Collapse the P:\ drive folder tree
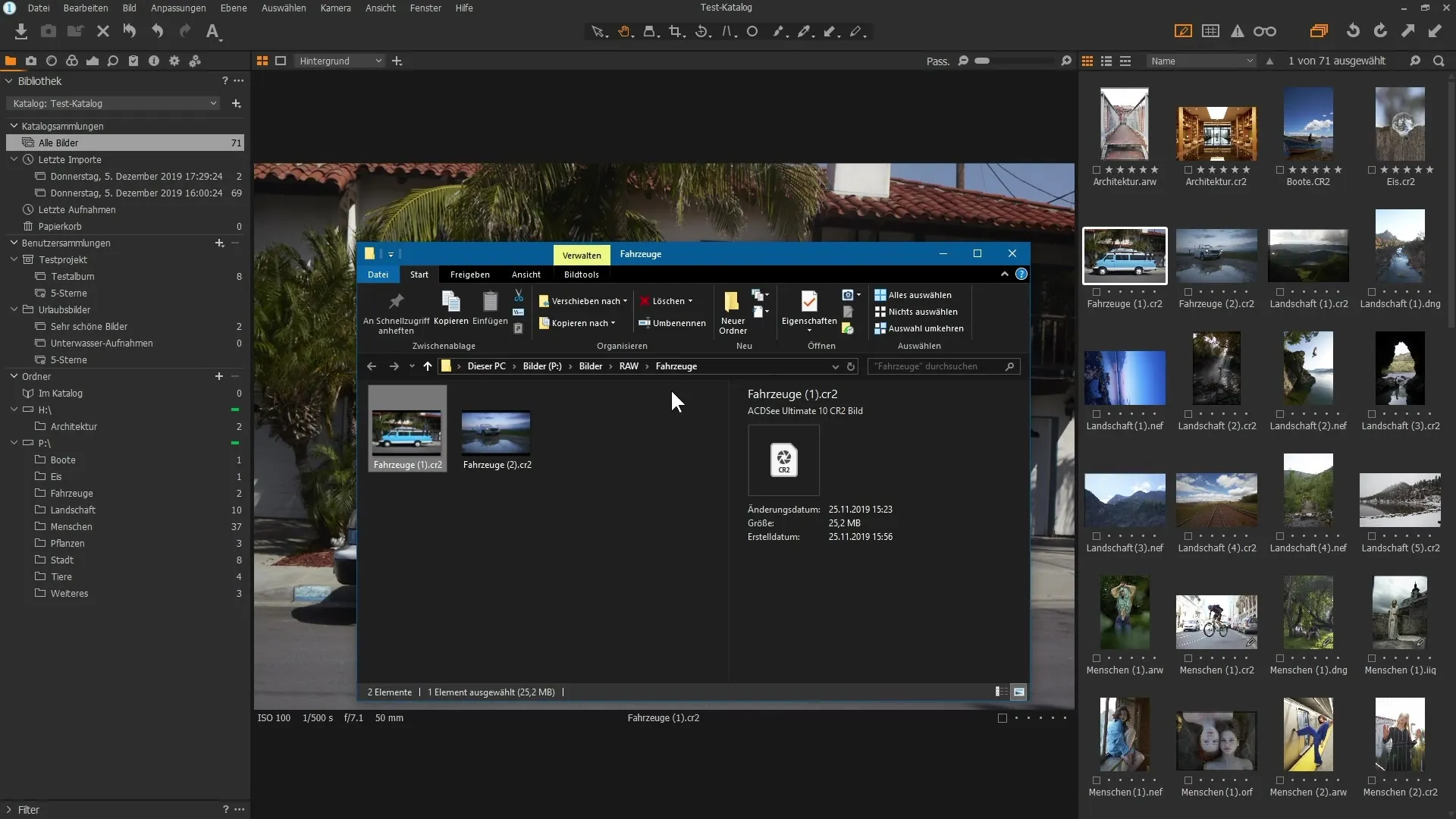 (14, 443)
